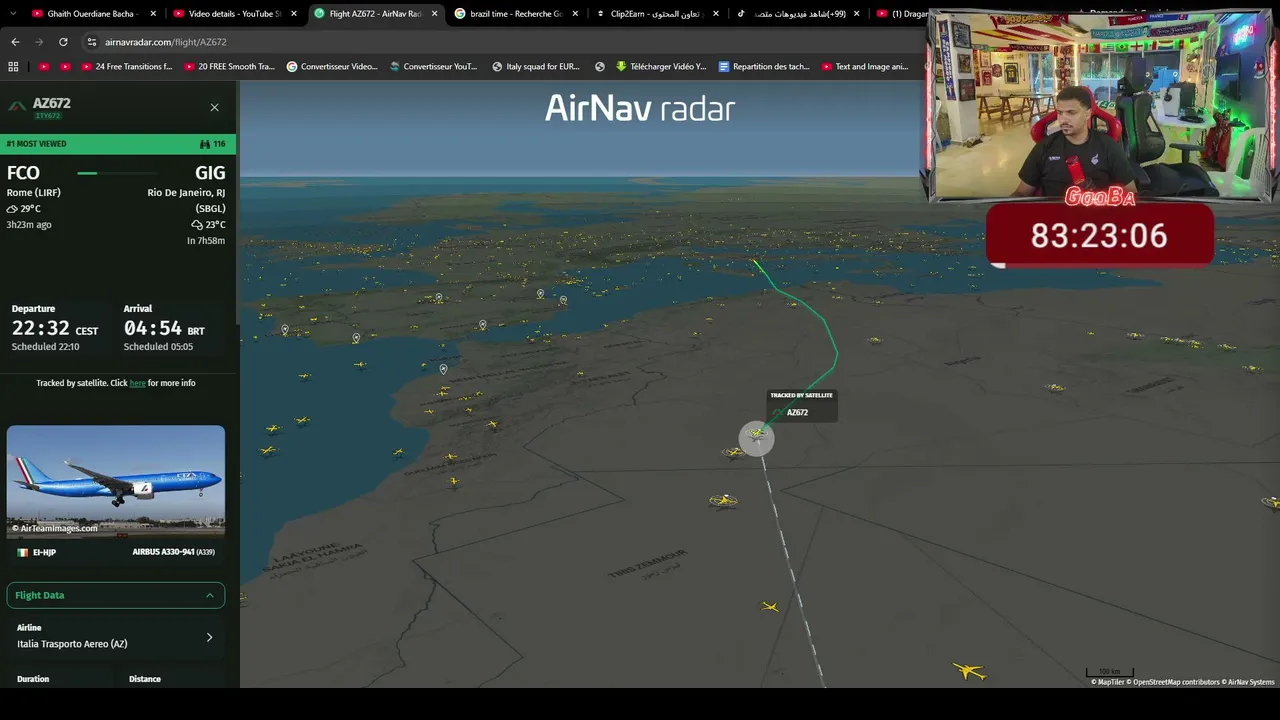This screenshot has height=720, width=1280.
Task: Close the Clip2Earn tab
Action: pyautogui.click(x=716, y=14)
